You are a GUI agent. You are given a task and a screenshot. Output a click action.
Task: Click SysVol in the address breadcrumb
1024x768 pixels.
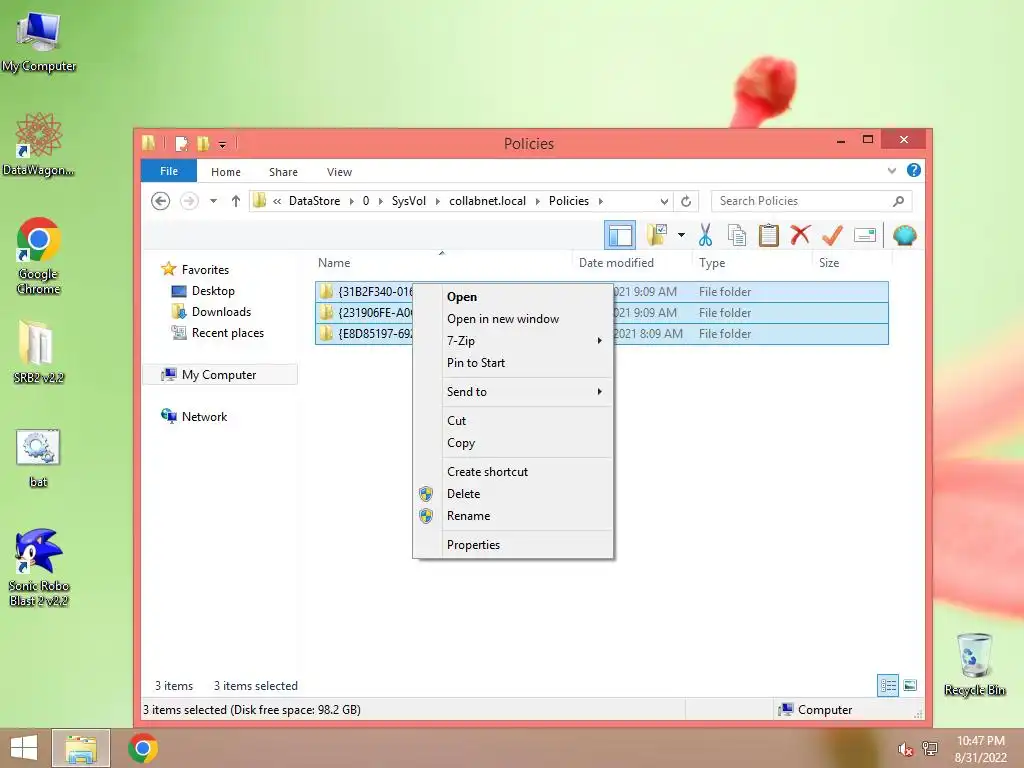[x=409, y=200]
